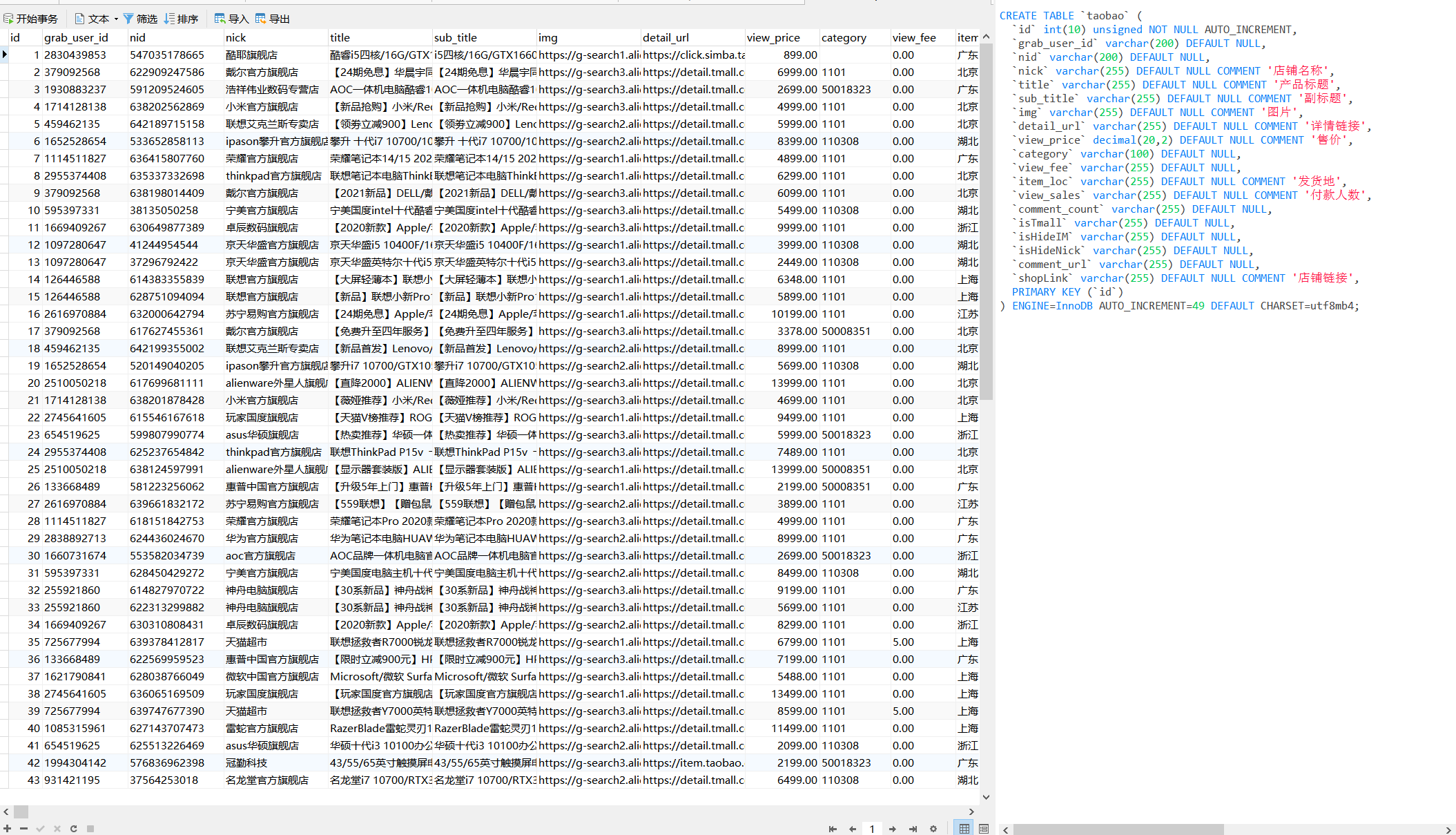
Task: Apply changes with the checkmark icon
Action: [x=40, y=828]
